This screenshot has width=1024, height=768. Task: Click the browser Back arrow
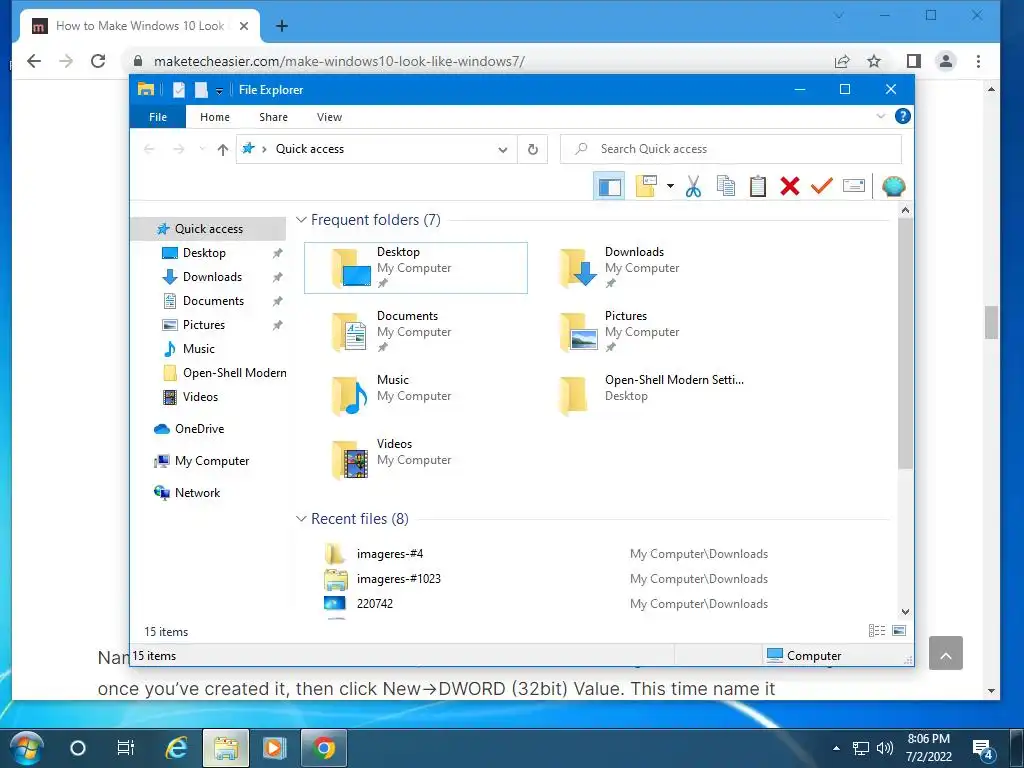[34, 61]
